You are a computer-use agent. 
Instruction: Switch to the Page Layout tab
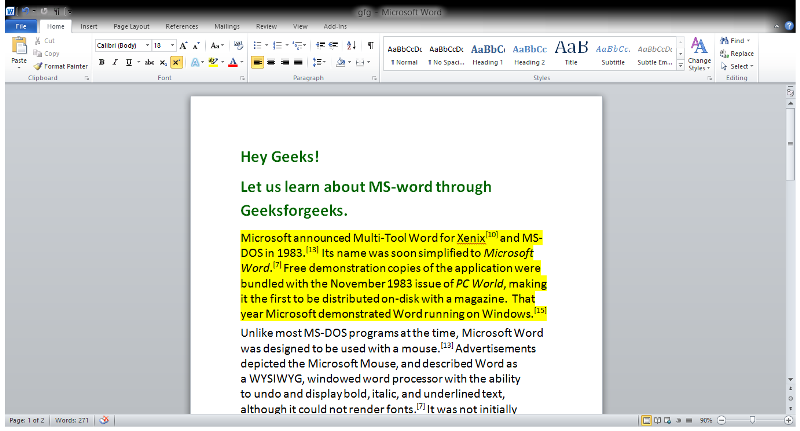(131, 27)
